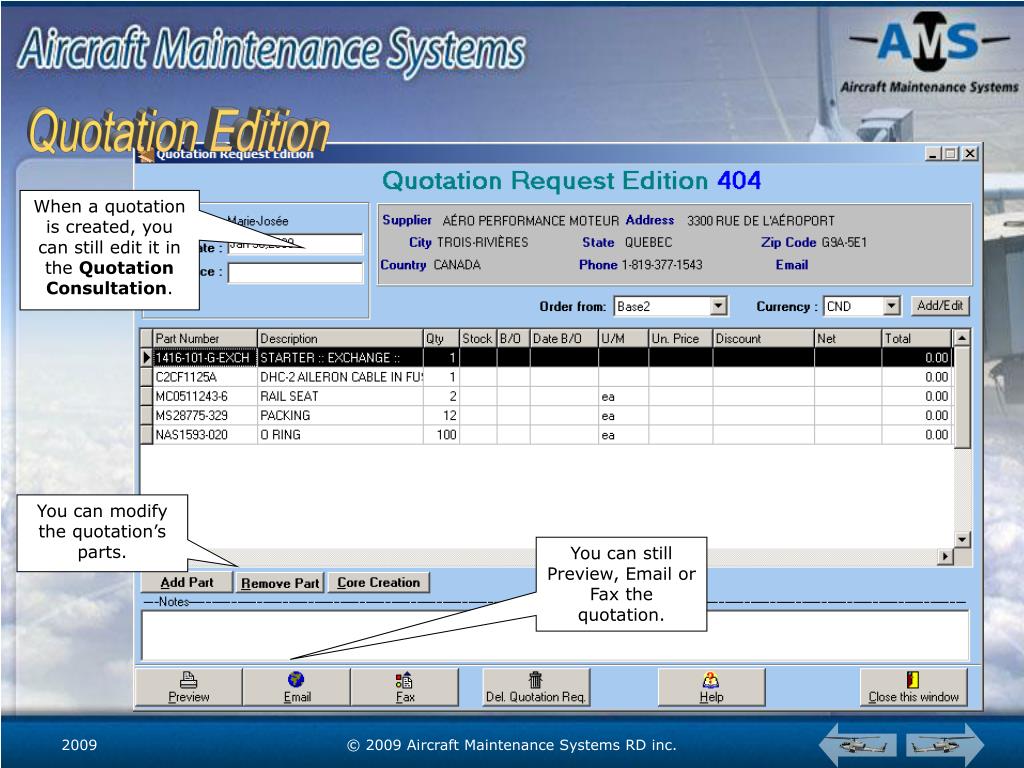Open the Currency dropdown
Viewport: 1024px width, 768px height.
(891, 306)
